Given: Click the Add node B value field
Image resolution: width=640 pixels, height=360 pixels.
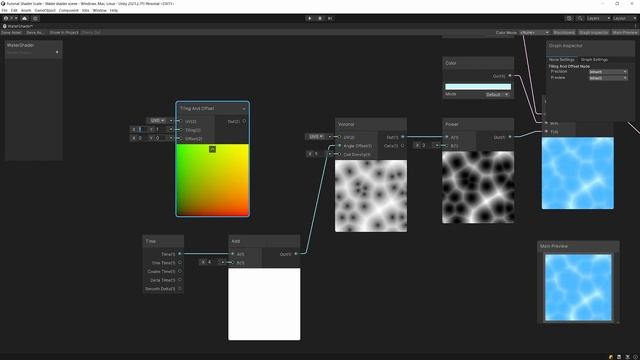Looking at the screenshot, I should (212, 262).
